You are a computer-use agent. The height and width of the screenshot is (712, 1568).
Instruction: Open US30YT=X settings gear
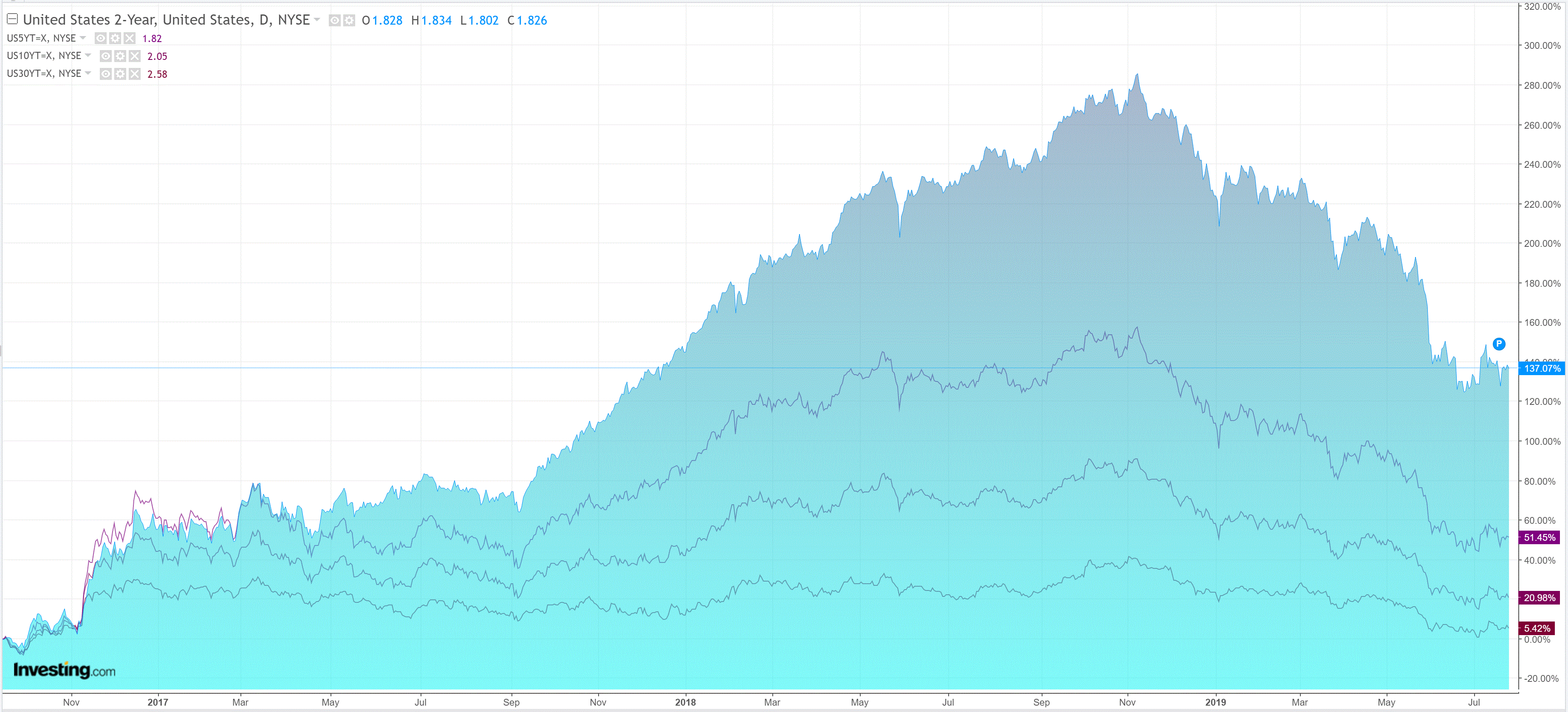[x=120, y=73]
